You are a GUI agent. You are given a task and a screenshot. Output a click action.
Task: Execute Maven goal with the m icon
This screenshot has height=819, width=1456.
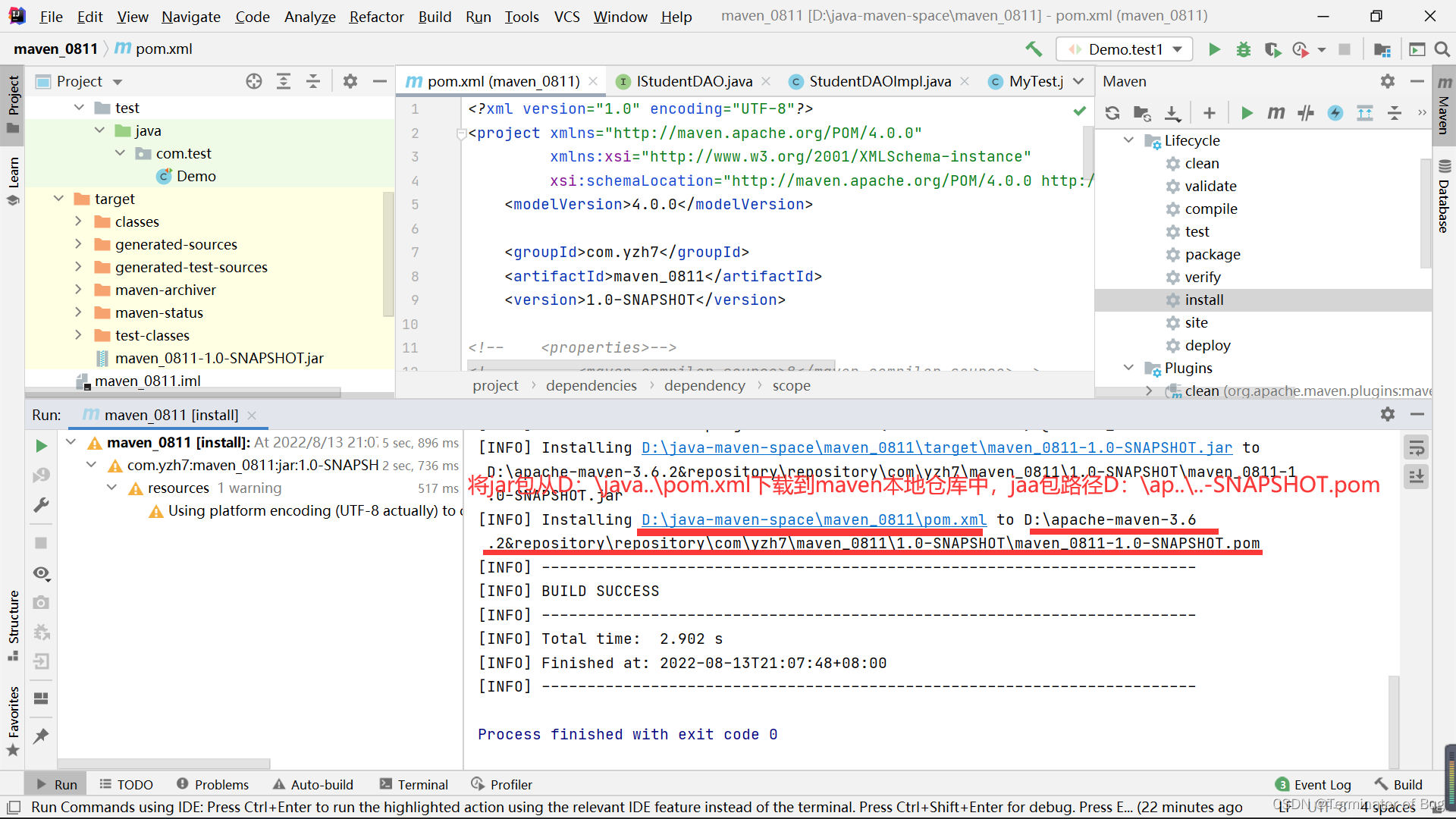[1276, 113]
